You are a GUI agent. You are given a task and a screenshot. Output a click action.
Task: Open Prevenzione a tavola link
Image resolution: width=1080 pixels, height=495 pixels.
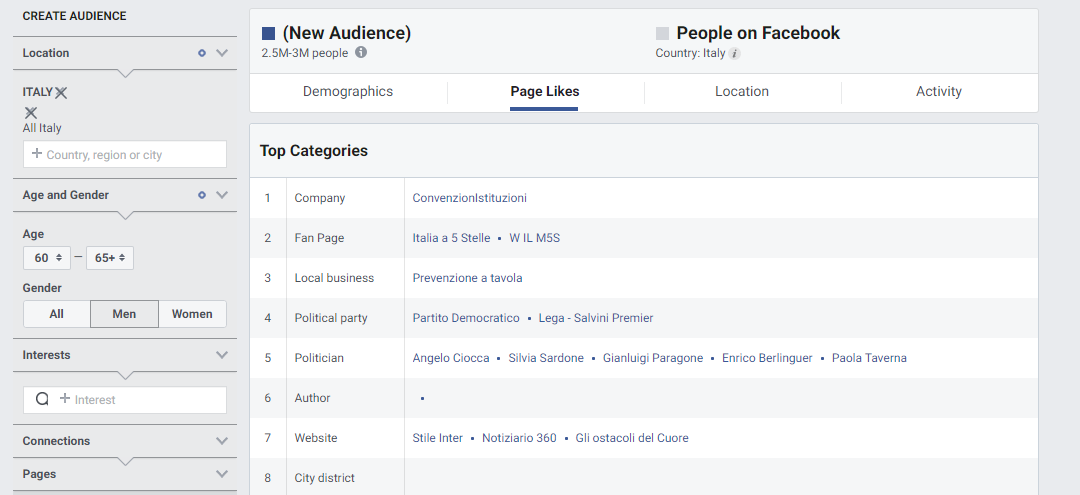pos(467,278)
